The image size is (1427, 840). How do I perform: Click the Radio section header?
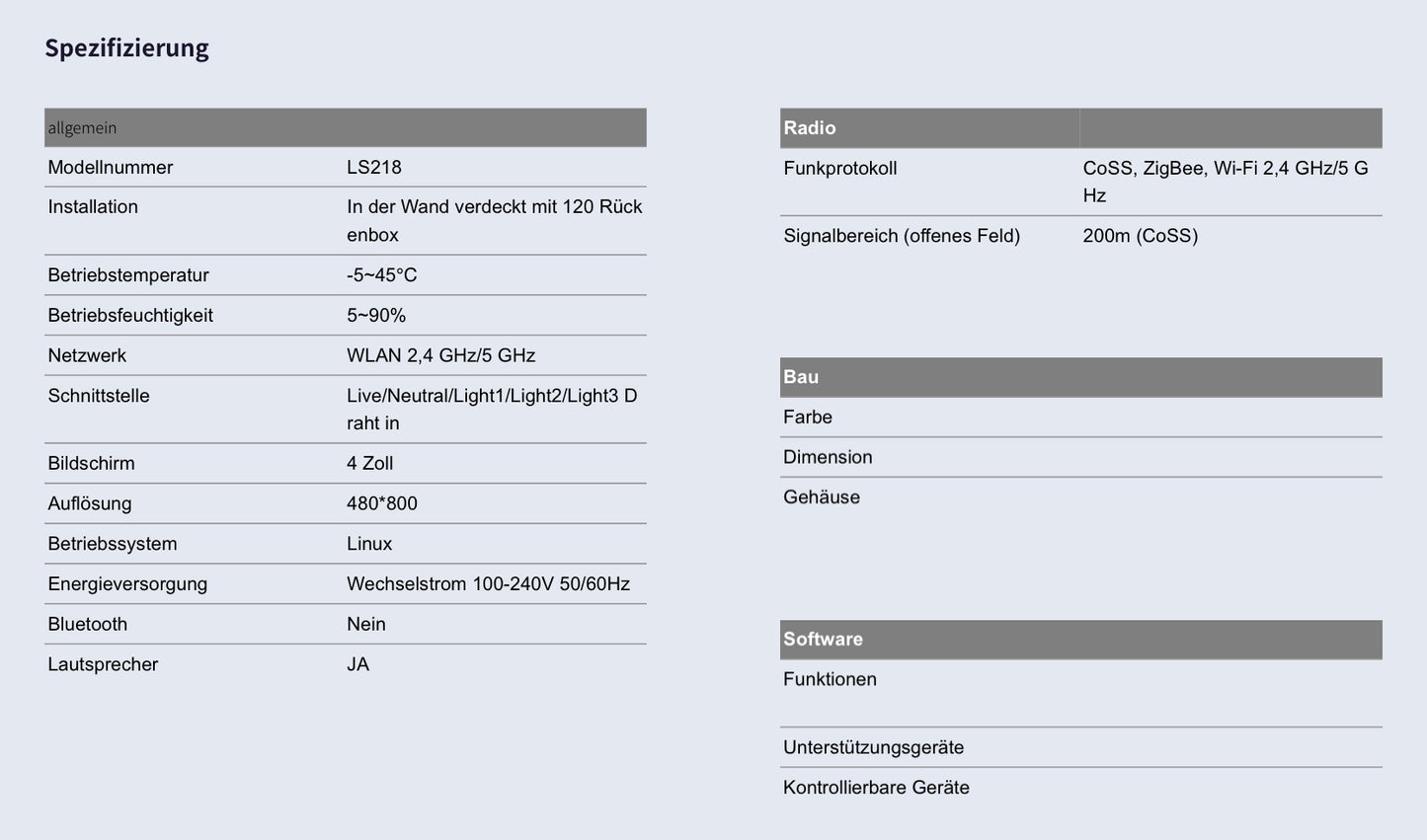810,128
